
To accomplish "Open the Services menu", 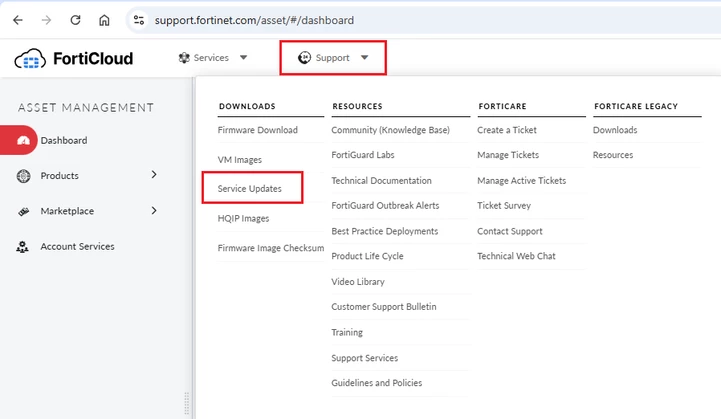I will click(x=213, y=57).
